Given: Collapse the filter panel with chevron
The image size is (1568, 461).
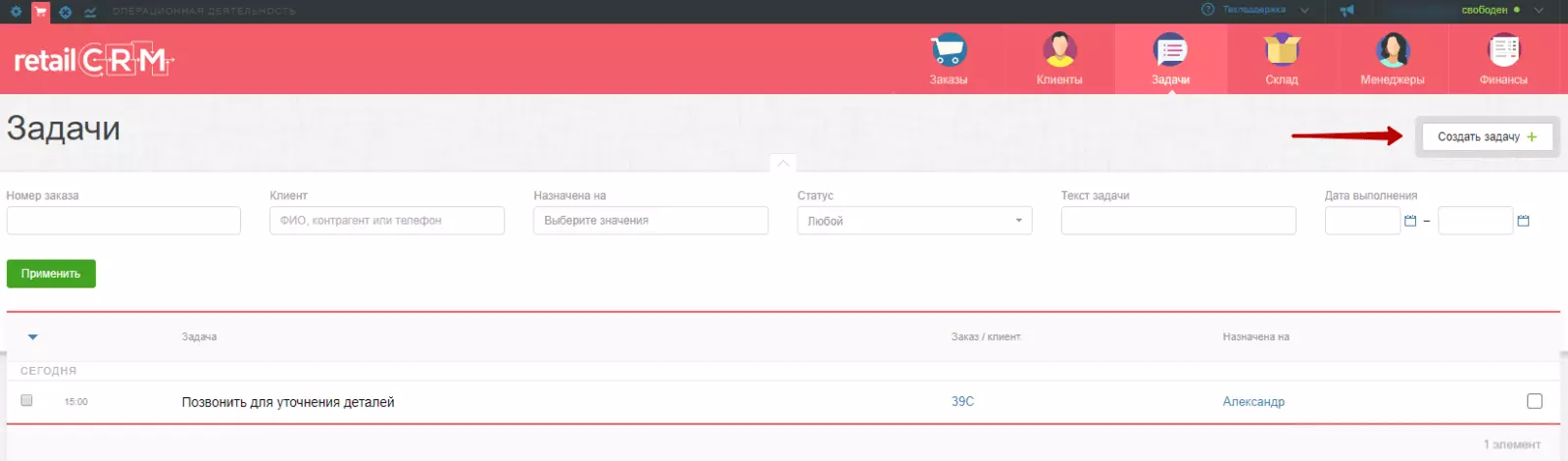Looking at the screenshot, I should (783, 164).
